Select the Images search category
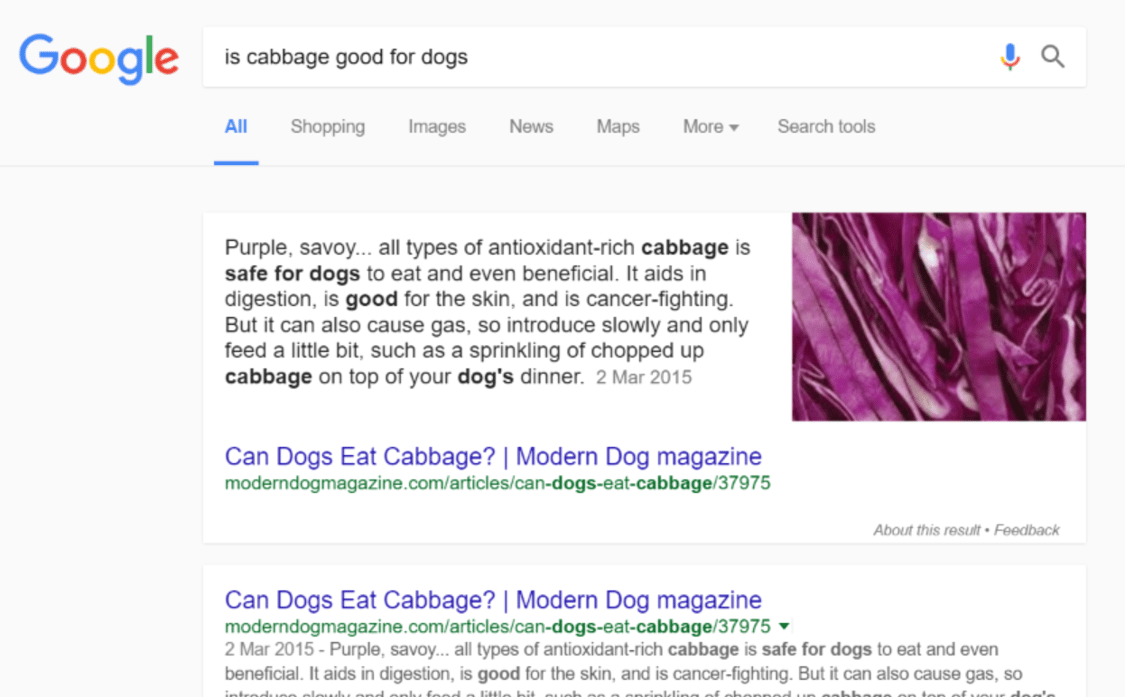The width and height of the screenshot is (1125, 697). pos(436,126)
